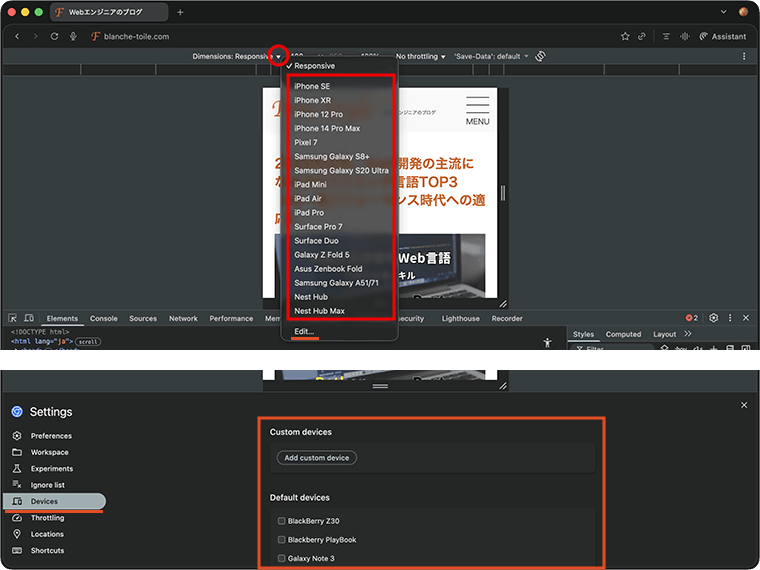
Task: Open the Dimensions Responsive dropdown arrow
Action: pyautogui.click(x=278, y=56)
